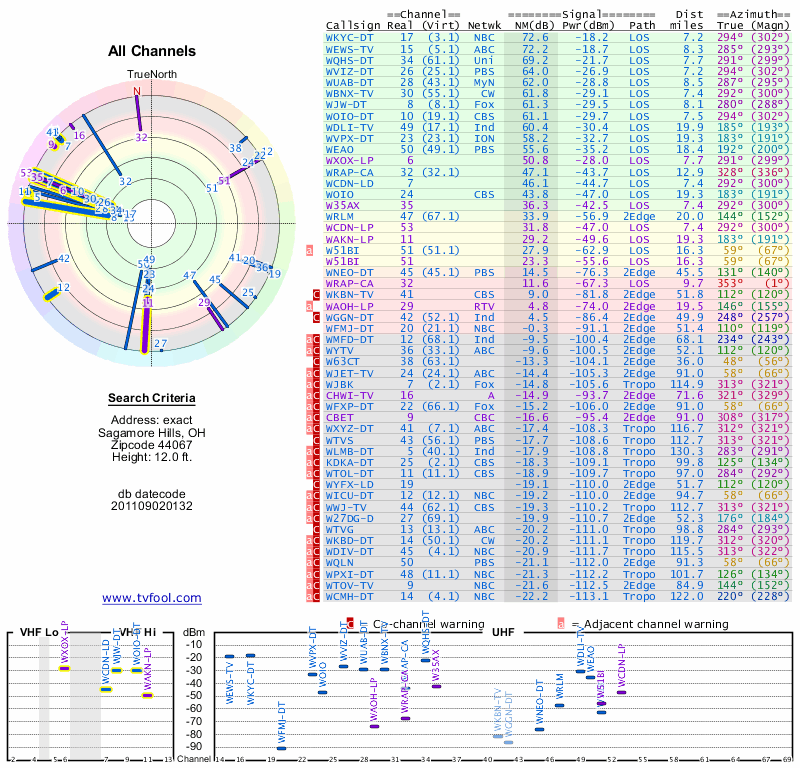Select the WJBK callsign
This screenshot has width=800, height=768.
point(339,384)
